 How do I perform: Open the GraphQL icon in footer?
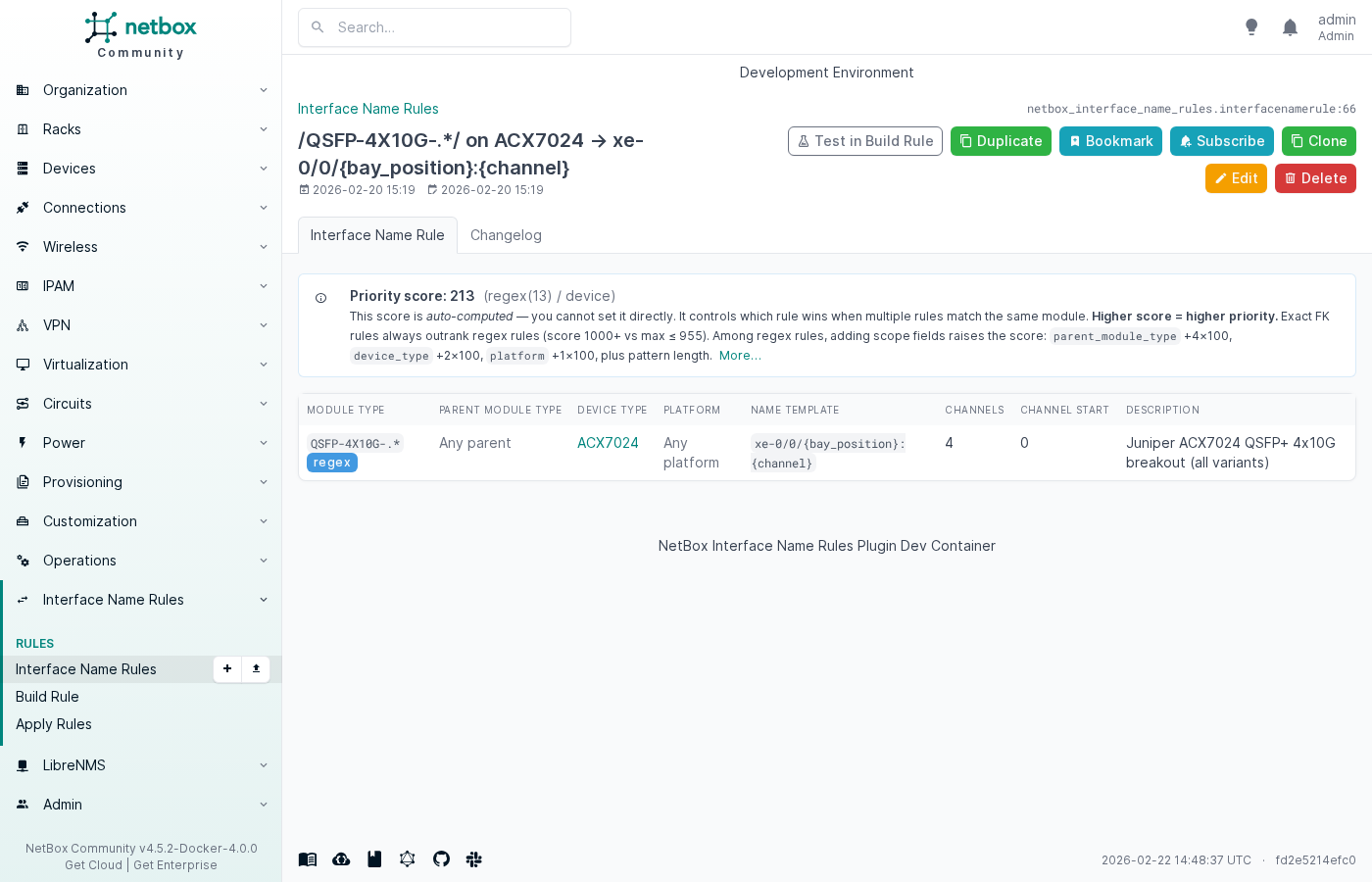408,859
